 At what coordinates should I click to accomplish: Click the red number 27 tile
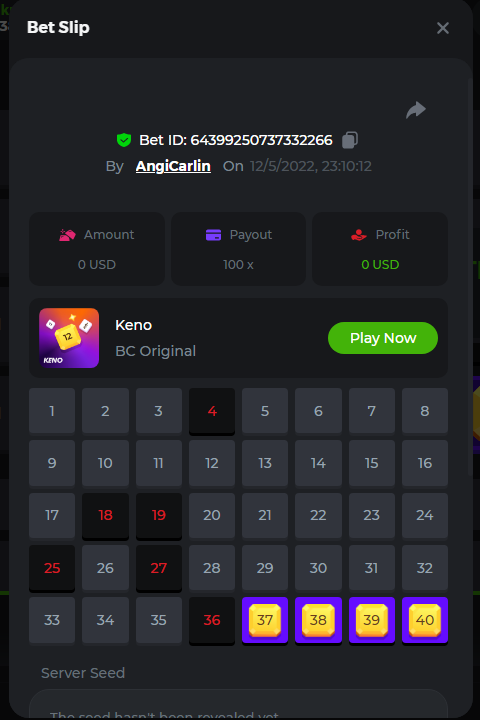tap(158, 568)
